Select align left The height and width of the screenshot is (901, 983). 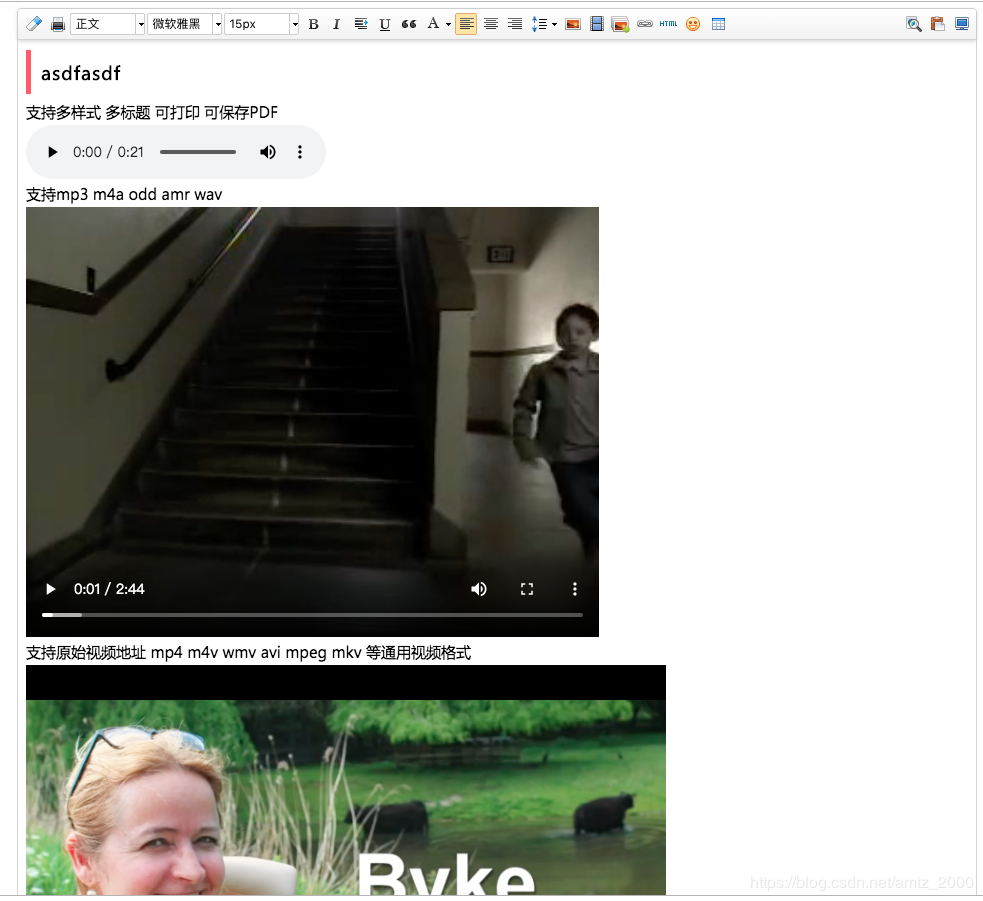(x=466, y=24)
